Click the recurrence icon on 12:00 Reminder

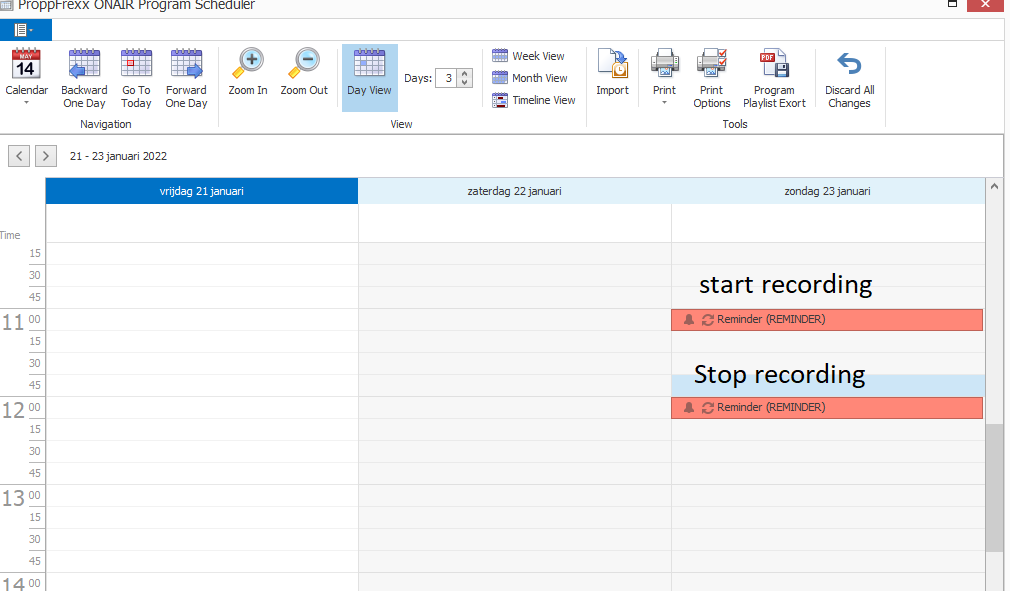(x=707, y=408)
